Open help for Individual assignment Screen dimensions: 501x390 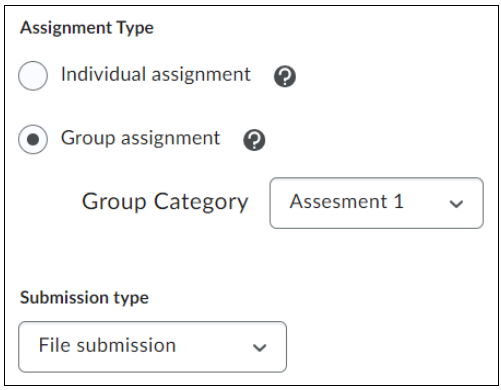coord(285,76)
